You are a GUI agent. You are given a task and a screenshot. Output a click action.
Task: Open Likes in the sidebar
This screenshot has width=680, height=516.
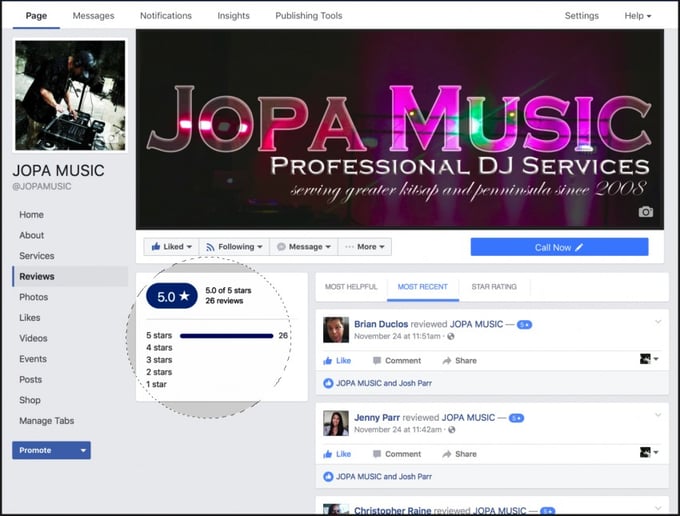pos(29,317)
